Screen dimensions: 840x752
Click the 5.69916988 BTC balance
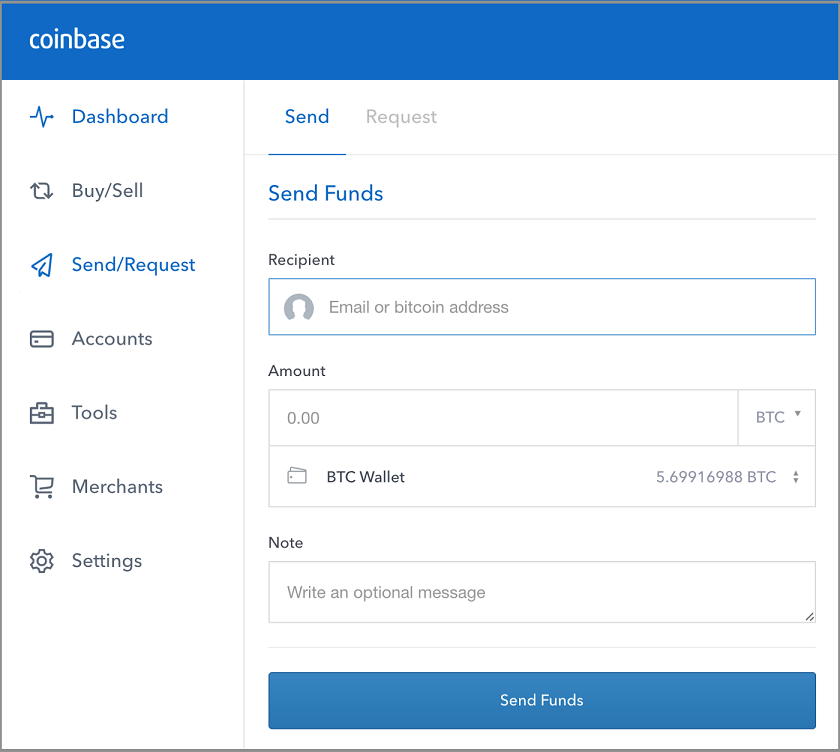716,477
